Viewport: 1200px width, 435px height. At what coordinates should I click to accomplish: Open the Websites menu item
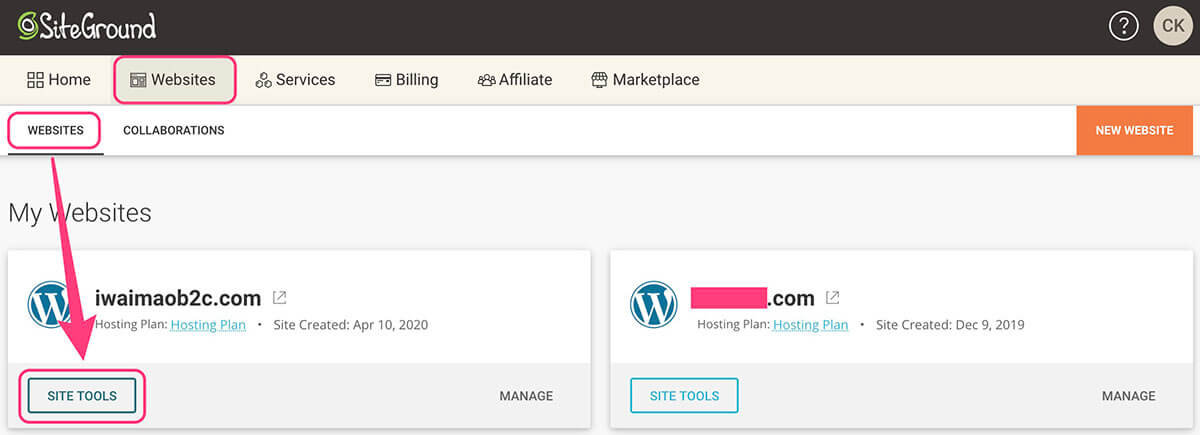coord(174,80)
